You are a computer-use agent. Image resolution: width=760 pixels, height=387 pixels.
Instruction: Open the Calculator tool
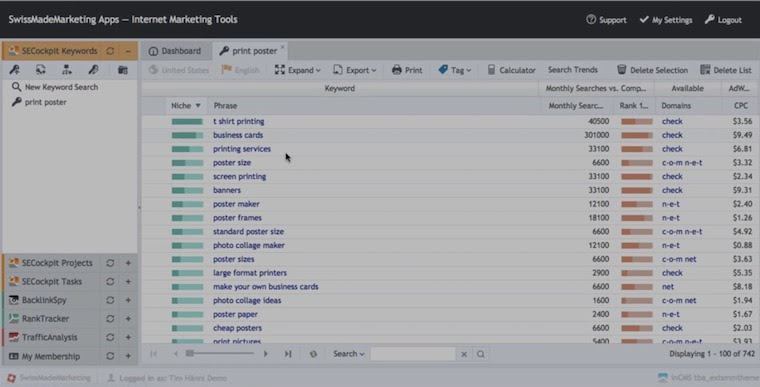511,70
